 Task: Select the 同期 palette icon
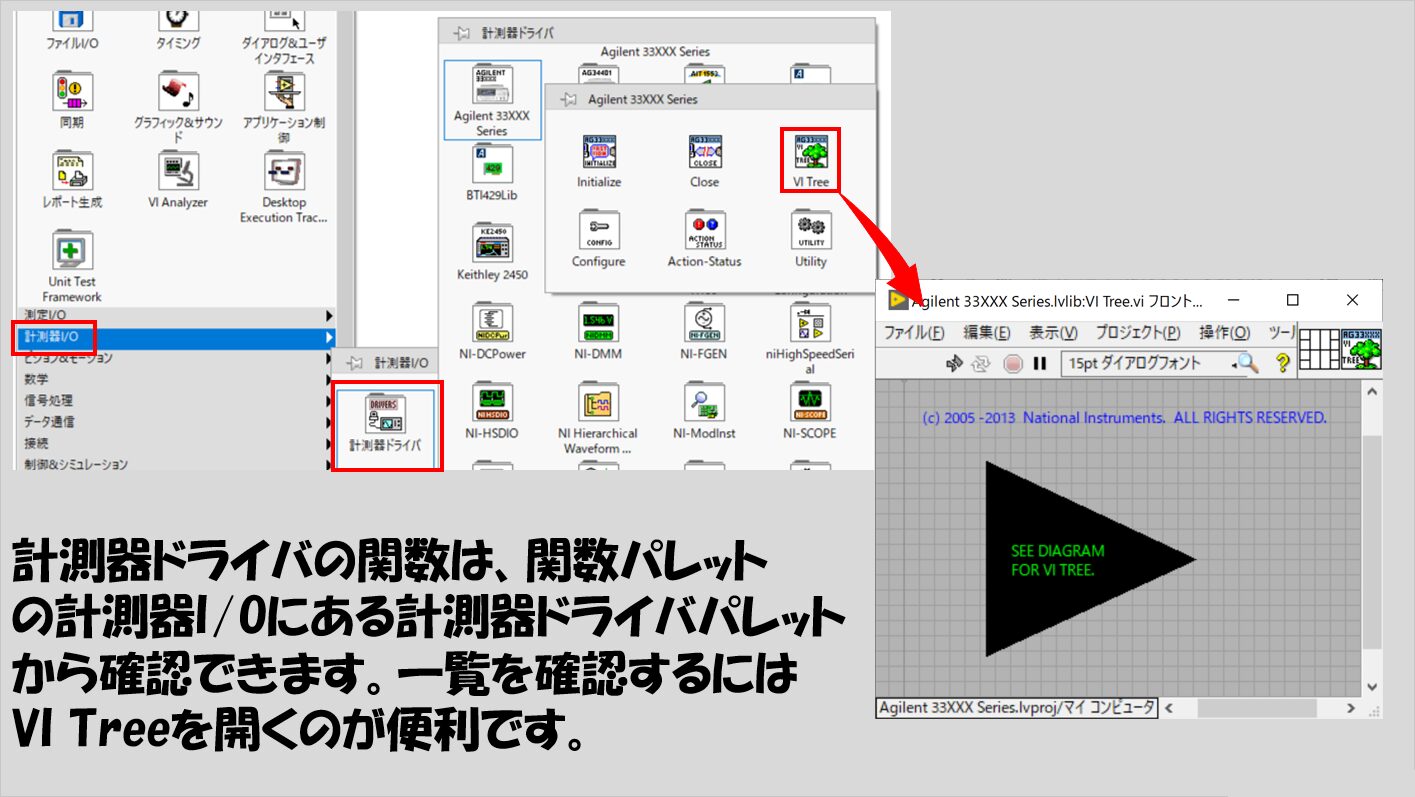(73, 92)
